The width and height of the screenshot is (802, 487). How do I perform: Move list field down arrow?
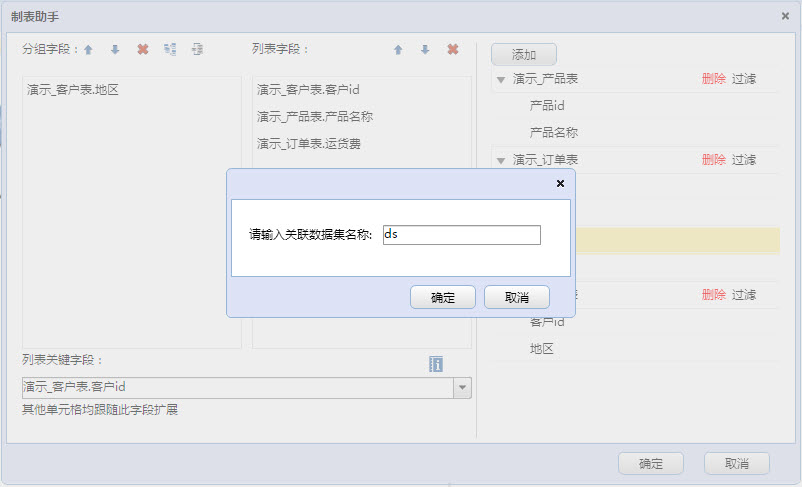[x=425, y=49]
